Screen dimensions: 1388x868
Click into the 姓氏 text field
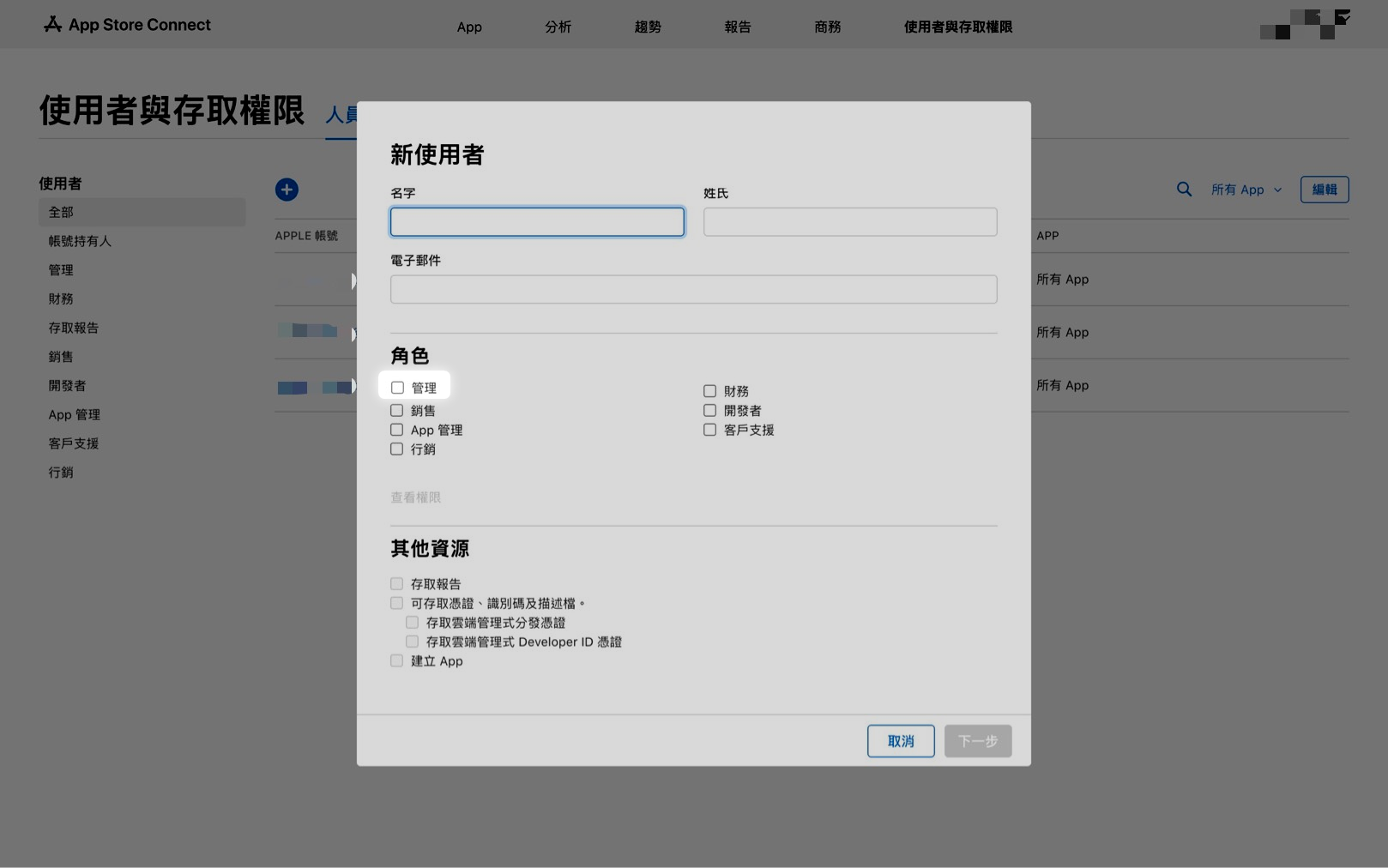[849, 222]
